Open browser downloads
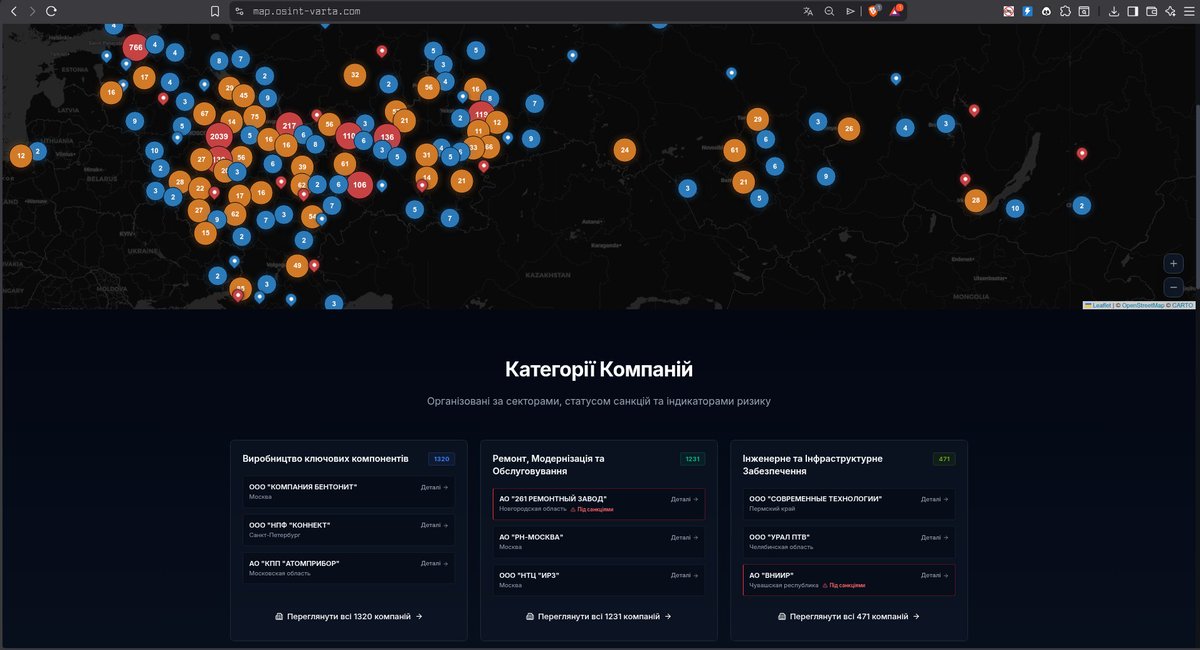This screenshot has width=1200, height=650. click(1114, 11)
